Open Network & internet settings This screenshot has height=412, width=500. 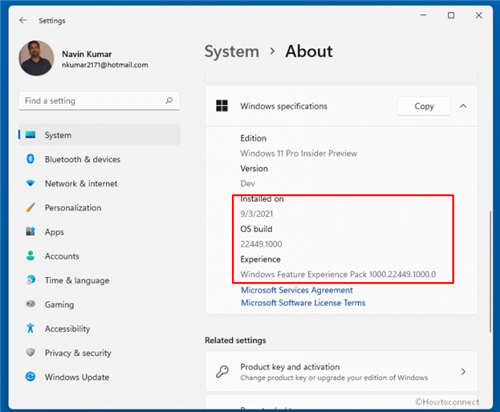click(81, 184)
